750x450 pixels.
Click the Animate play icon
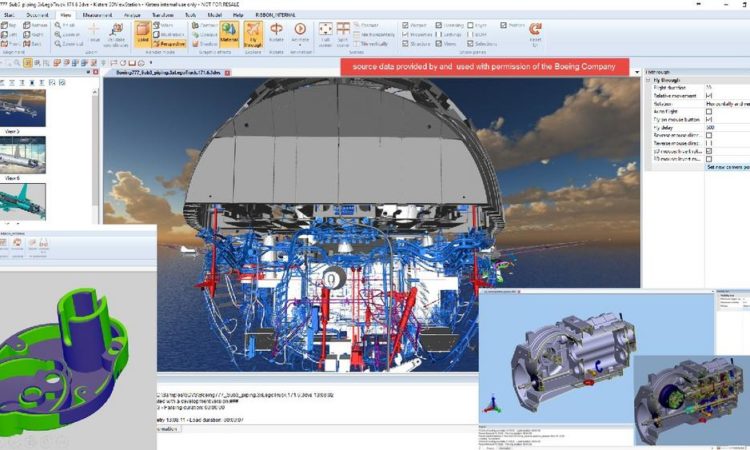coord(300,29)
